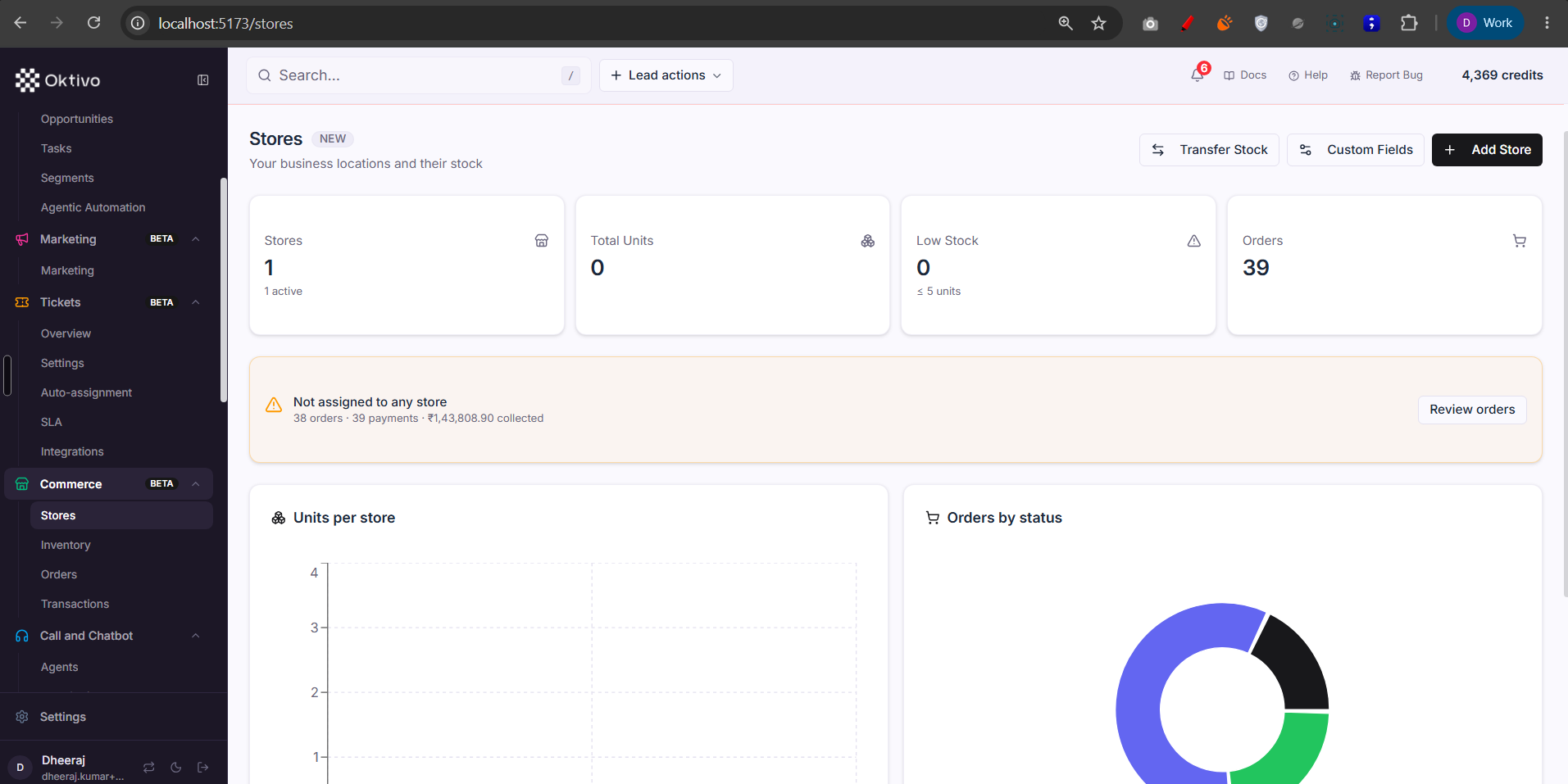Click the Oktivo logo
The width and height of the screenshot is (1568, 784).
(57, 80)
